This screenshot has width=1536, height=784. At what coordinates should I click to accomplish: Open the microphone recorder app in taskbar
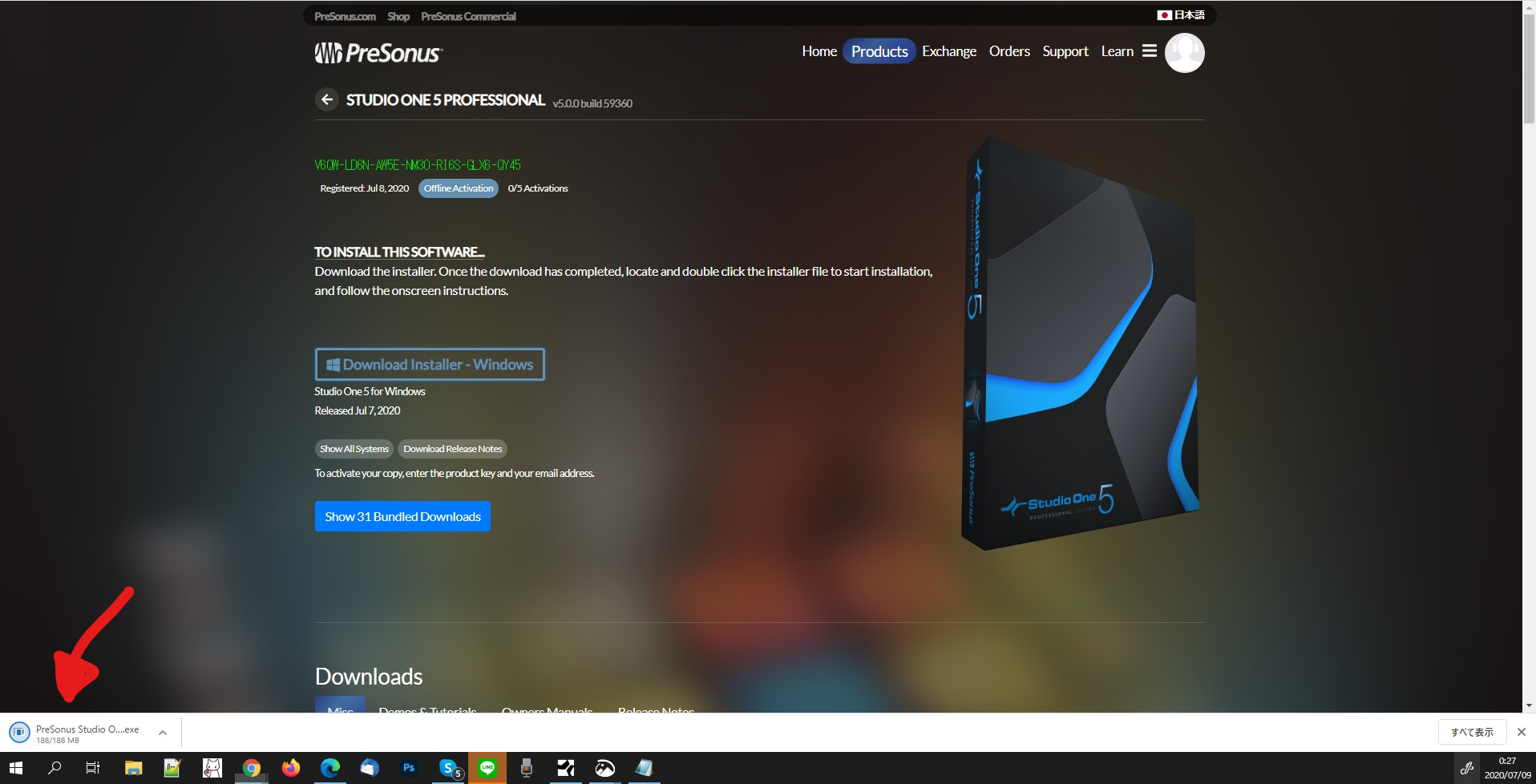pos(526,768)
